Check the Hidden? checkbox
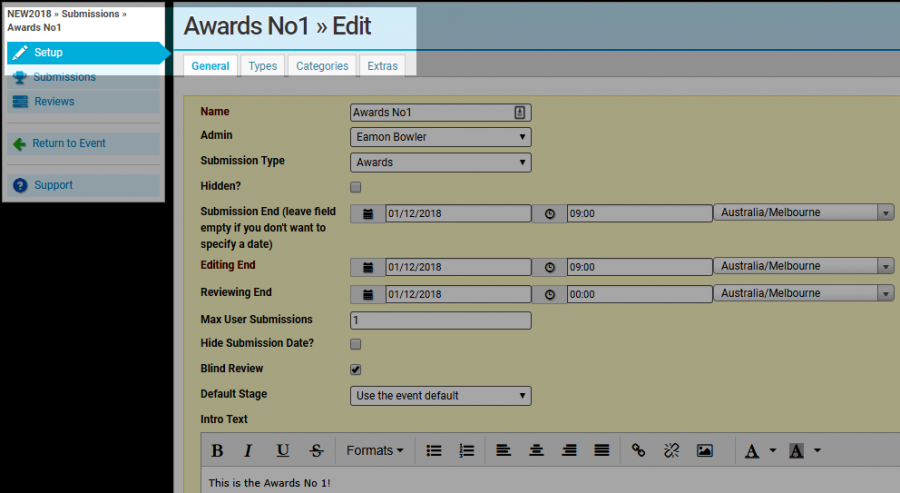This screenshot has width=900, height=493. coord(356,187)
